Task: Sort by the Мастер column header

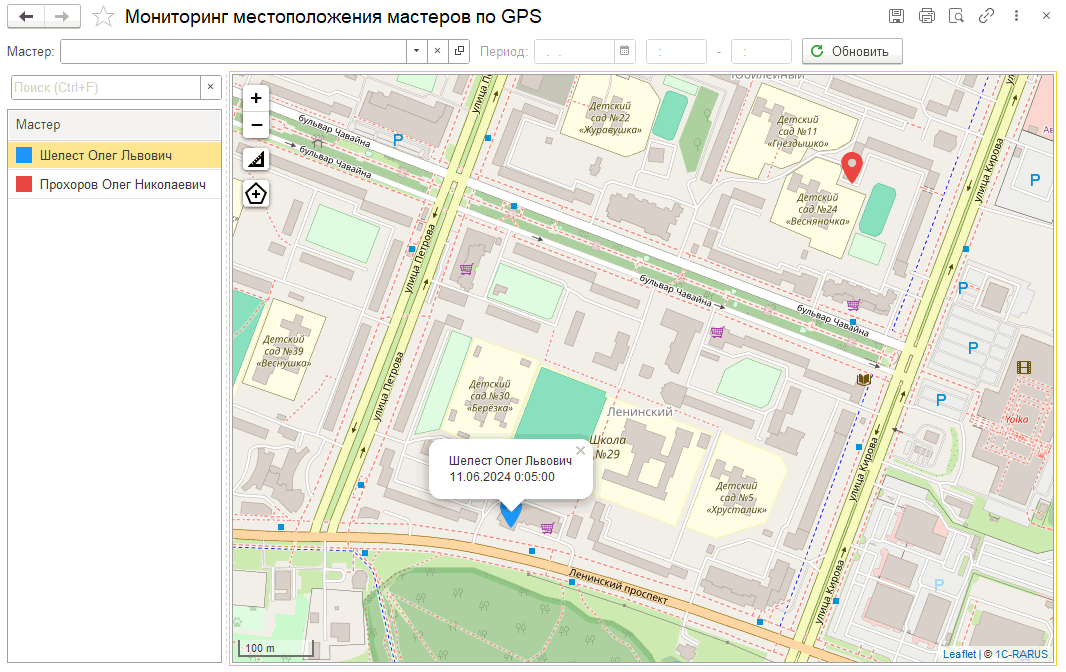Action: [114, 124]
